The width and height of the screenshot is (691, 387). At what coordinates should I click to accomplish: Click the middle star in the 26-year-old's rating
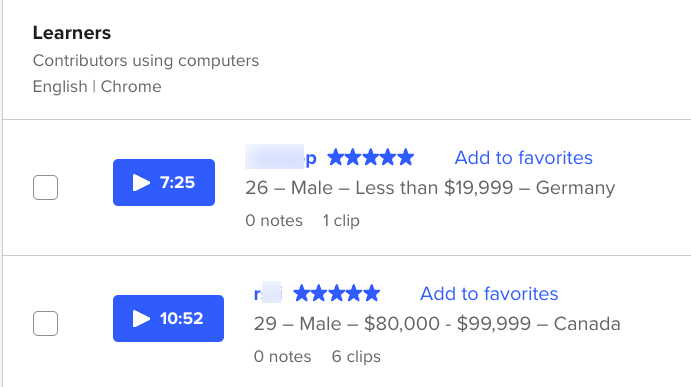(x=371, y=157)
